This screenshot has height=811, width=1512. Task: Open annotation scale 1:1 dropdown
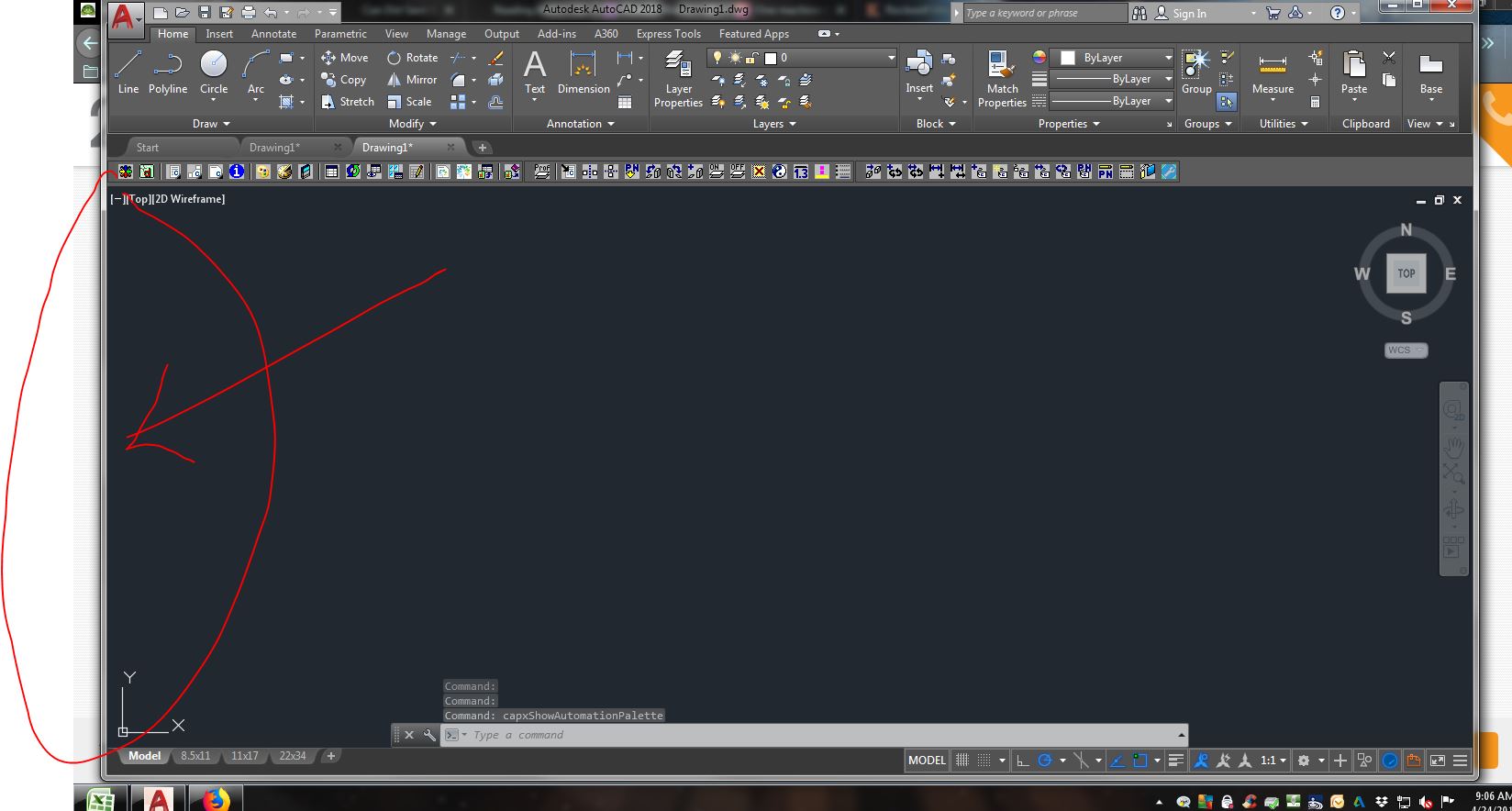pyautogui.click(x=1272, y=761)
